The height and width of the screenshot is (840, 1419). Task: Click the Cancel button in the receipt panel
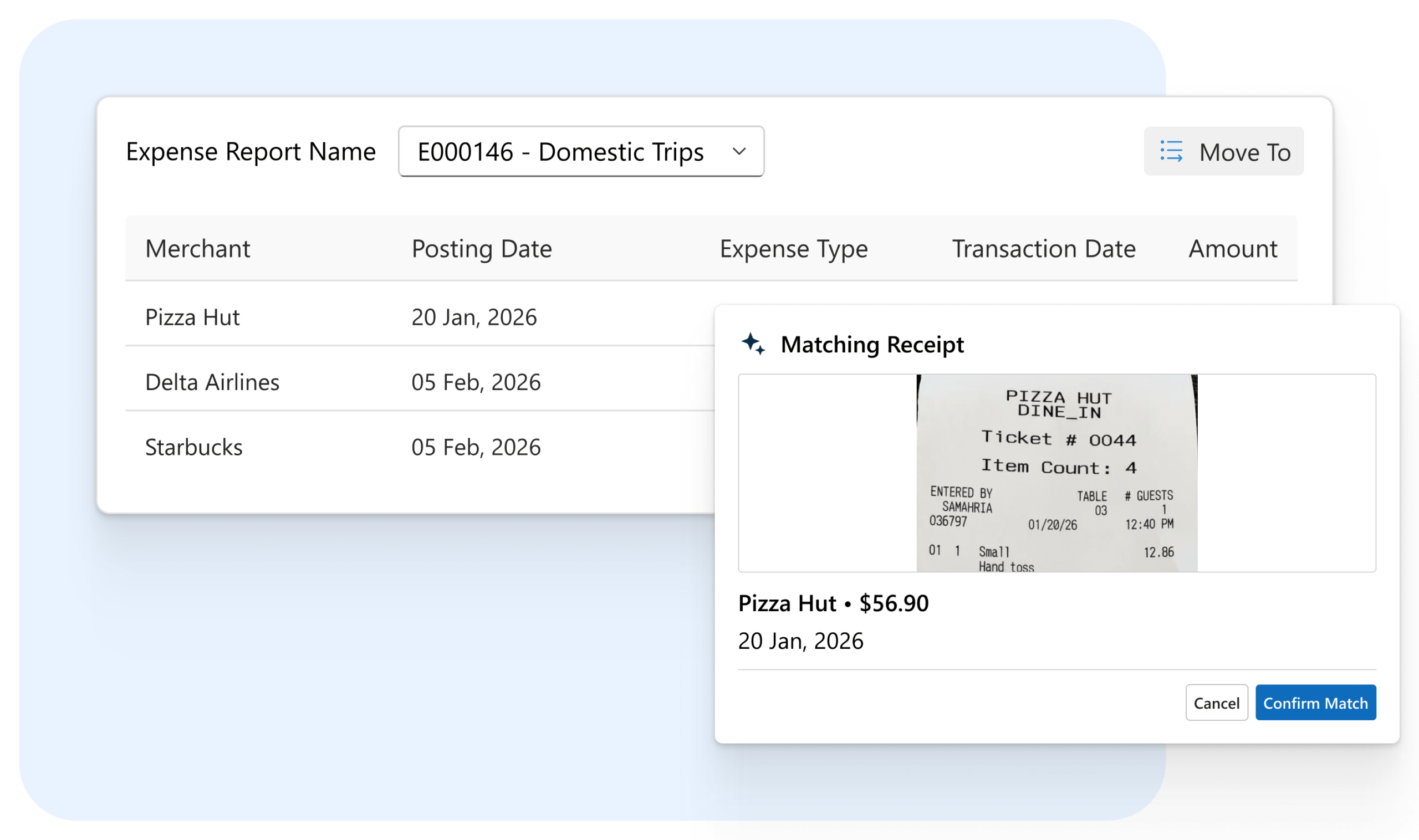pyautogui.click(x=1216, y=703)
